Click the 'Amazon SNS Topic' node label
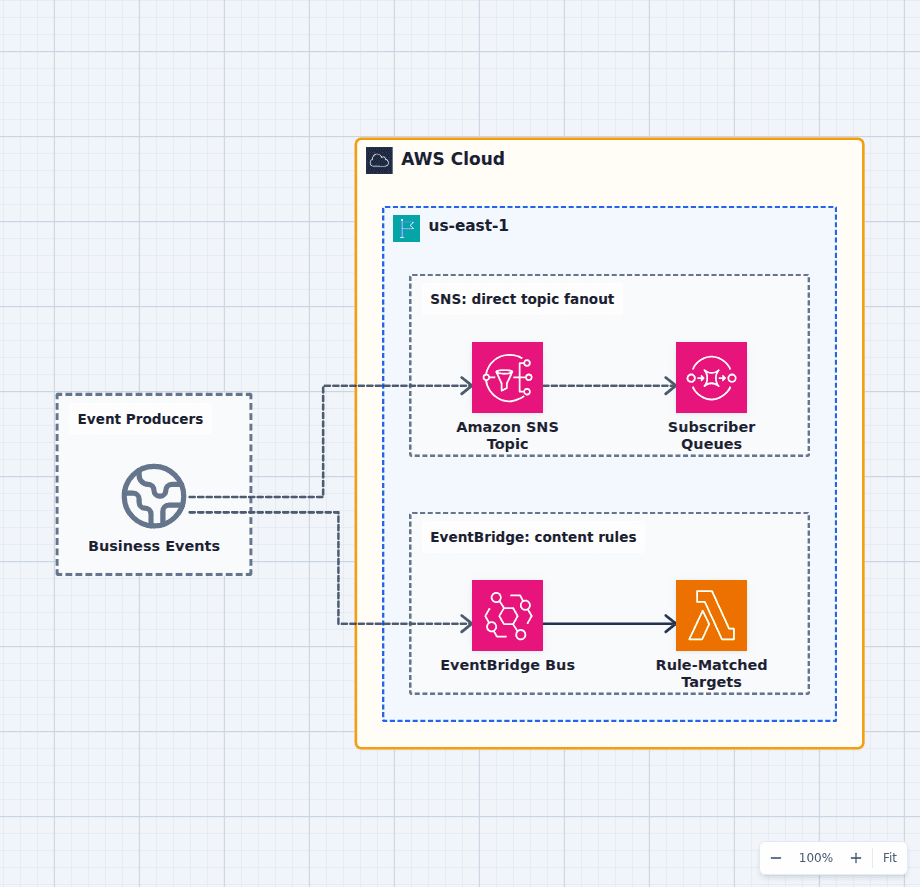 [507, 435]
